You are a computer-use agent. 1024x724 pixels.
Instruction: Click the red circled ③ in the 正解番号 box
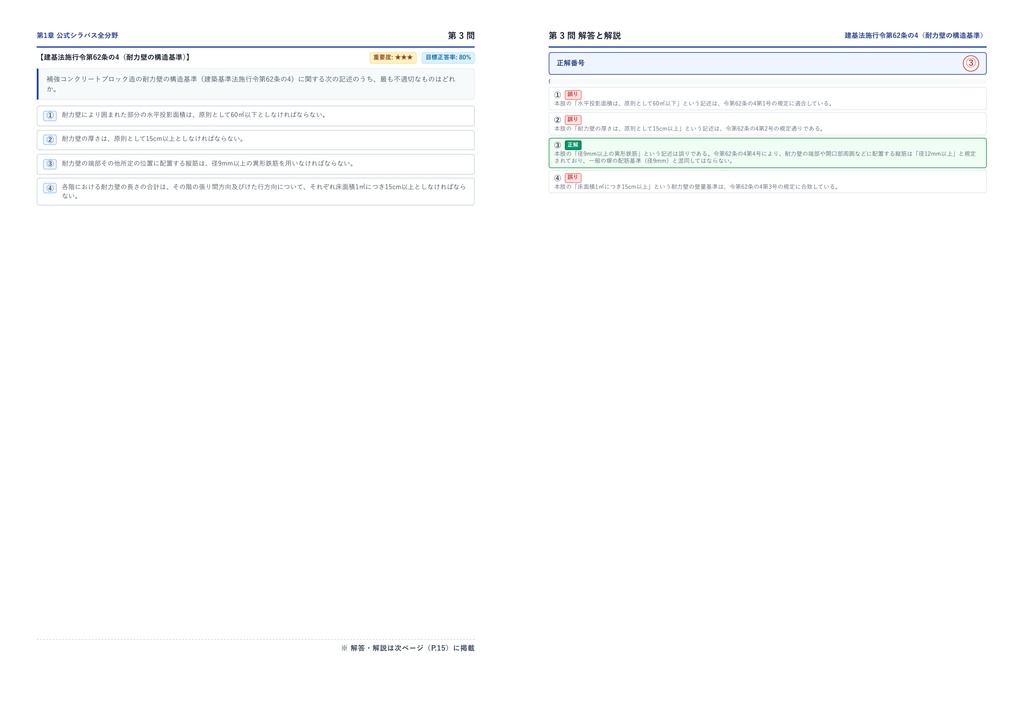(x=970, y=63)
